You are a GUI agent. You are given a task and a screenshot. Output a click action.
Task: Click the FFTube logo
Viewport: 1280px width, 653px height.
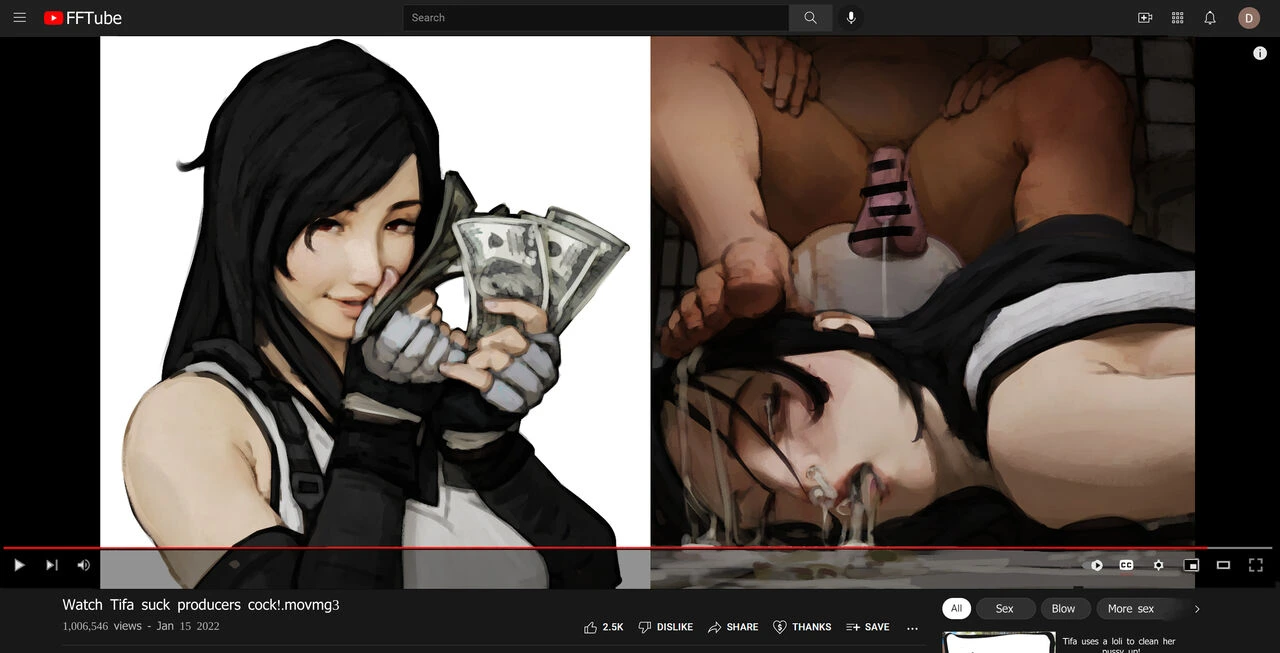pyautogui.click(x=83, y=18)
